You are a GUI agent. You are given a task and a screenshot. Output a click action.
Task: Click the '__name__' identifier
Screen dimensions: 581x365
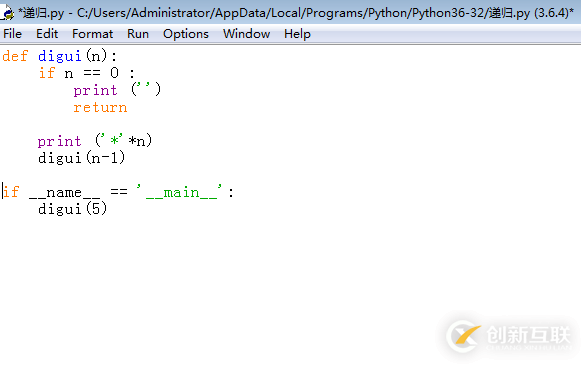pyautogui.click(x=64, y=193)
